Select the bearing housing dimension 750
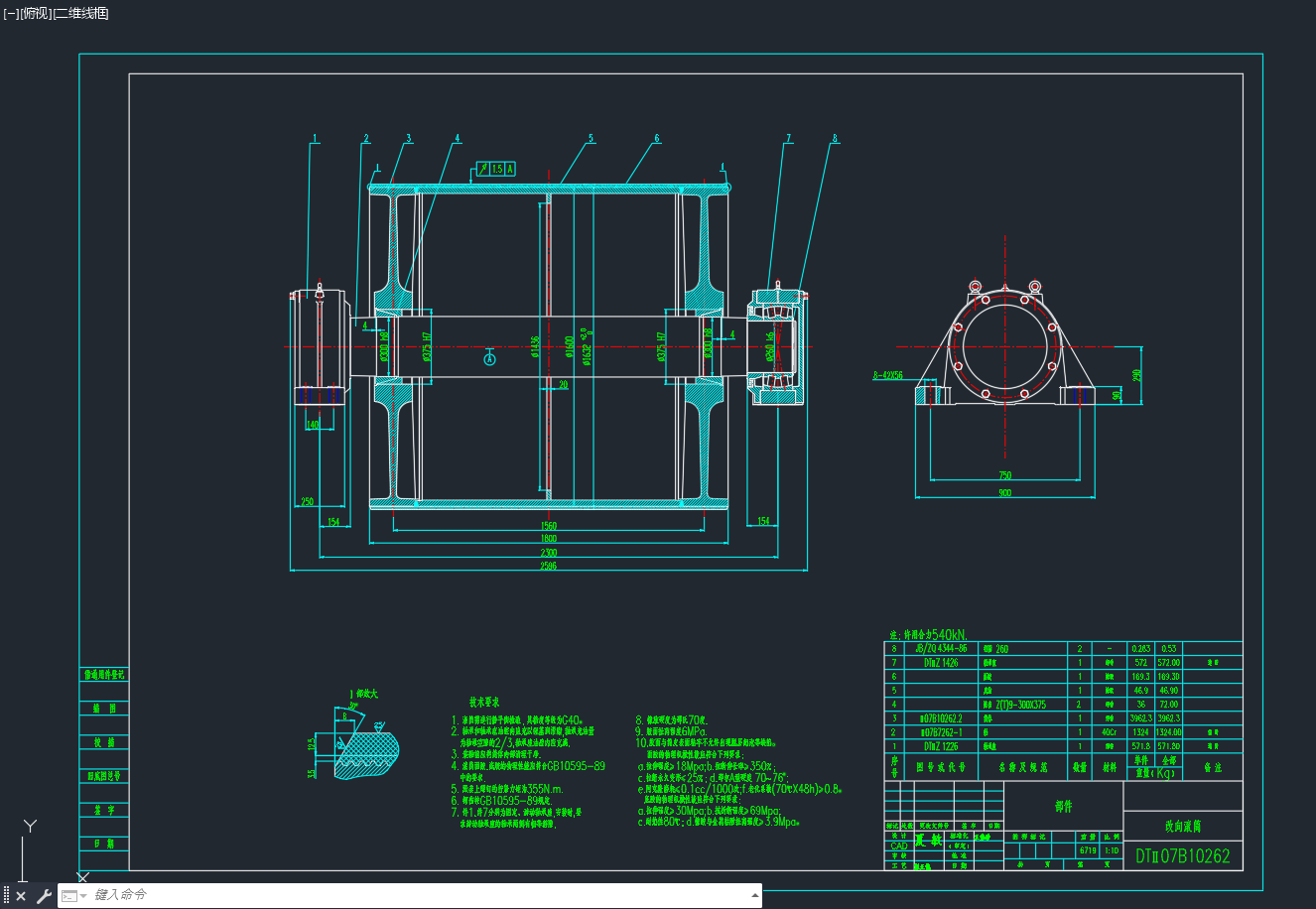Image resolution: width=1316 pixels, height=909 pixels. click(x=1004, y=476)
